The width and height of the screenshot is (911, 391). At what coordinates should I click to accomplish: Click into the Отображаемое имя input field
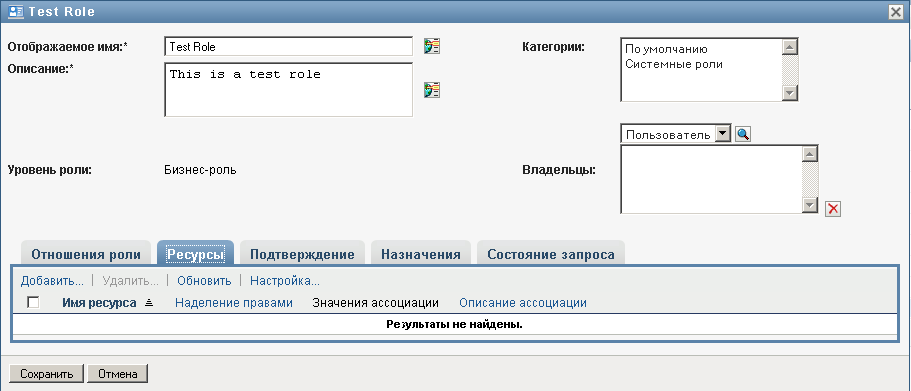tap(289, 46)
